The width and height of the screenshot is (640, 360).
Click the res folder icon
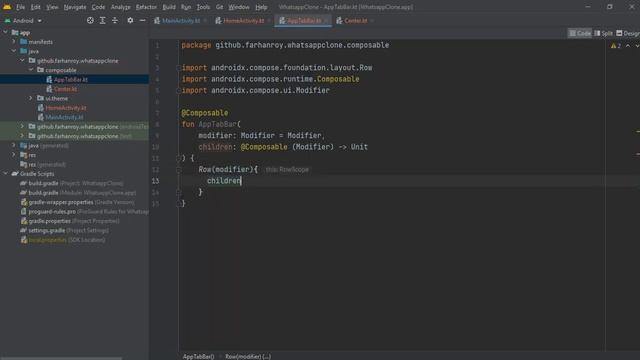[x=24, y=155]
